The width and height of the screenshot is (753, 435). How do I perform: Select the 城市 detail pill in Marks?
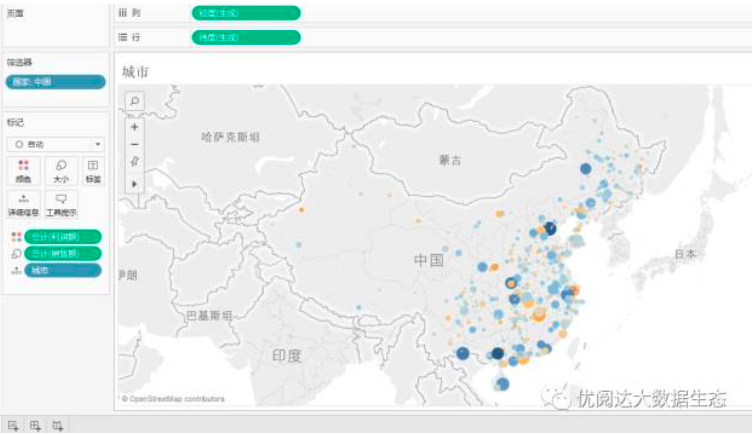click(x=63, y=270)
